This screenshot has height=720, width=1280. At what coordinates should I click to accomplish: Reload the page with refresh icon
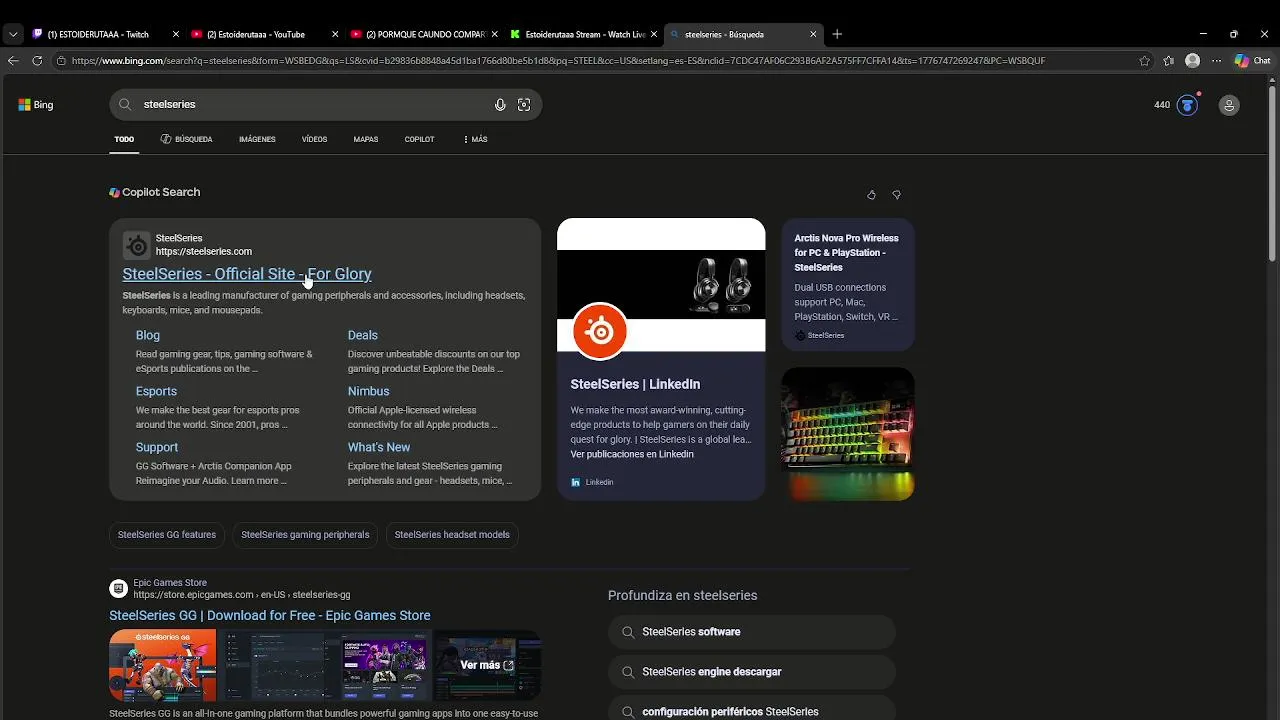[37, 61]
